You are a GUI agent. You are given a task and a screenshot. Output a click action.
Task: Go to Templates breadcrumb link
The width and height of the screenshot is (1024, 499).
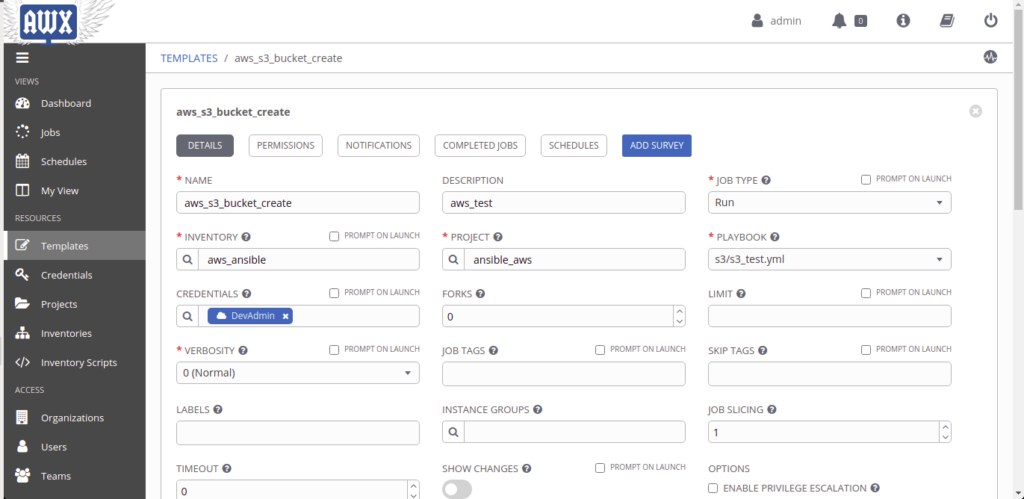click(x=189, y=58)
